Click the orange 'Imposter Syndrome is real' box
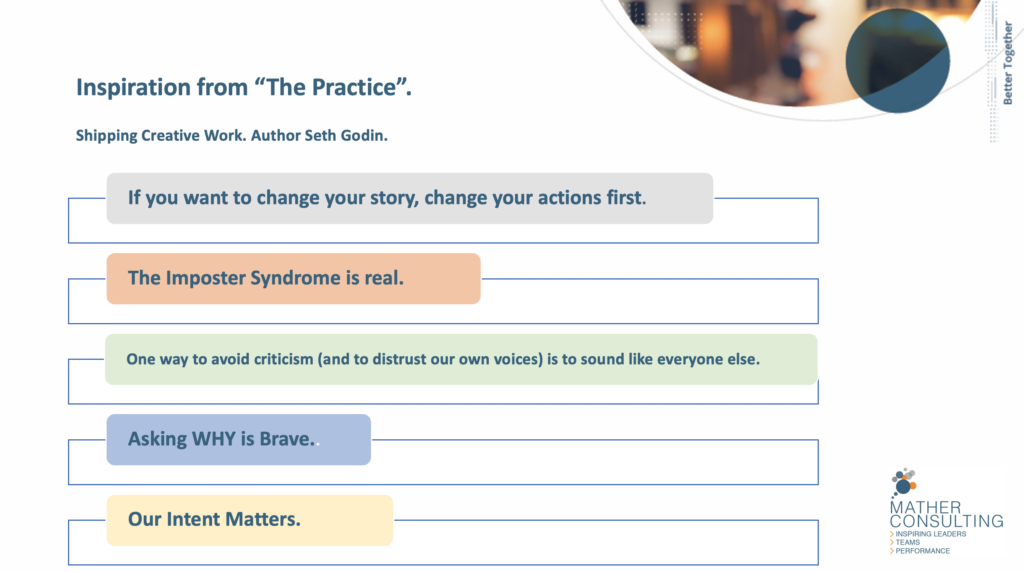The image size is (1024, 572). [293, 278]
